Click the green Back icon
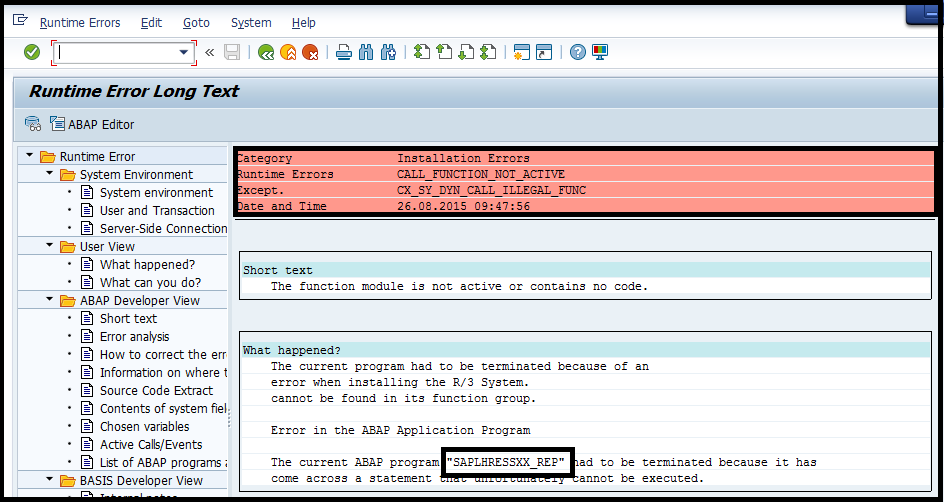The height and width of the screenshot is (502, 944). click(x=266, y=52)
